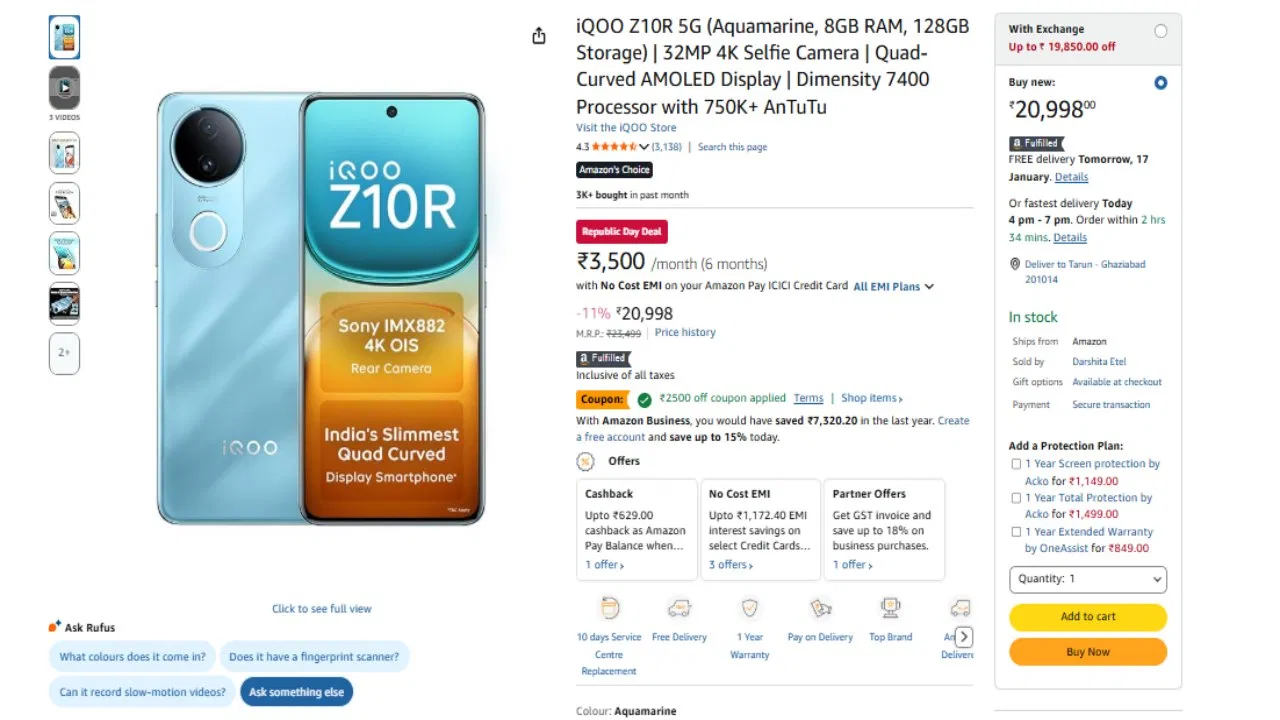Click the delivery location pin icon

[x=1015, y=264]
